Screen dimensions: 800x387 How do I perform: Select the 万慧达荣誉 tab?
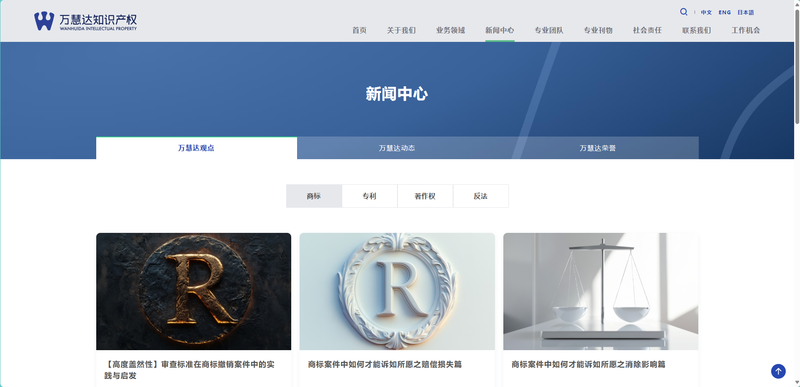(x=597, y=148)
